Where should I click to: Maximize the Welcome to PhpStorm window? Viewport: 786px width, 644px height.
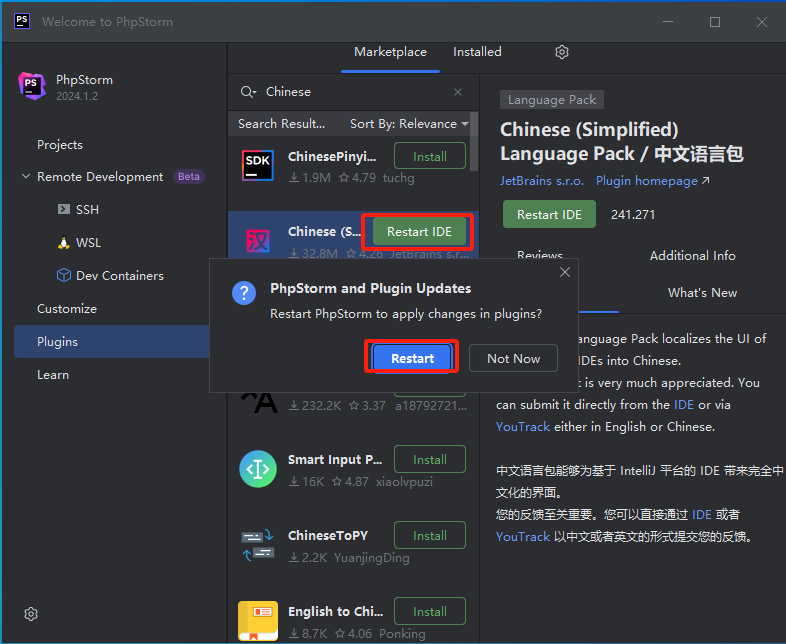715,22
